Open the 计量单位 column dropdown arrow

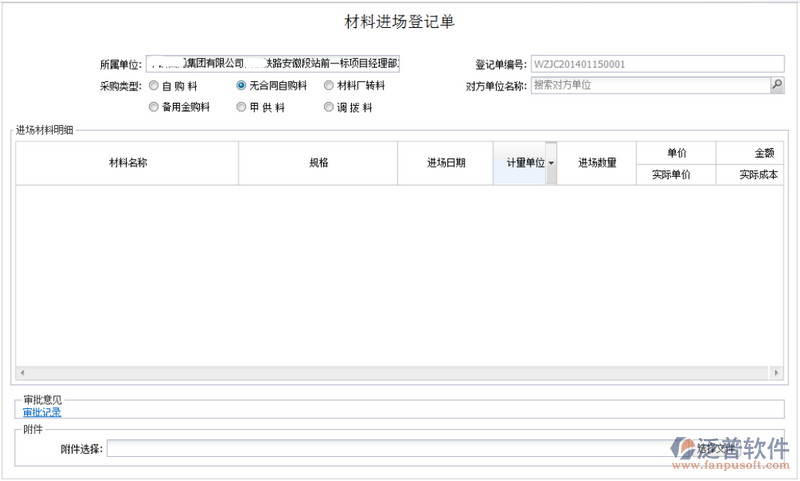click(x=551, y=163)
